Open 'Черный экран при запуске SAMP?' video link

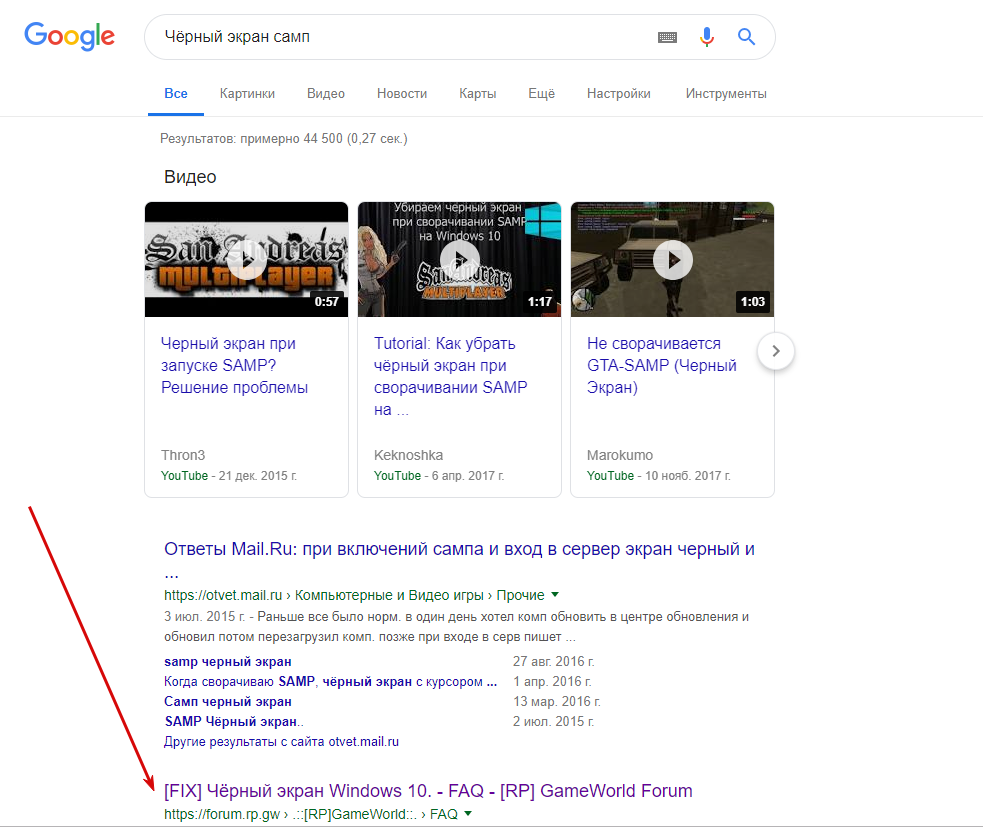click(x=234, y=365)
